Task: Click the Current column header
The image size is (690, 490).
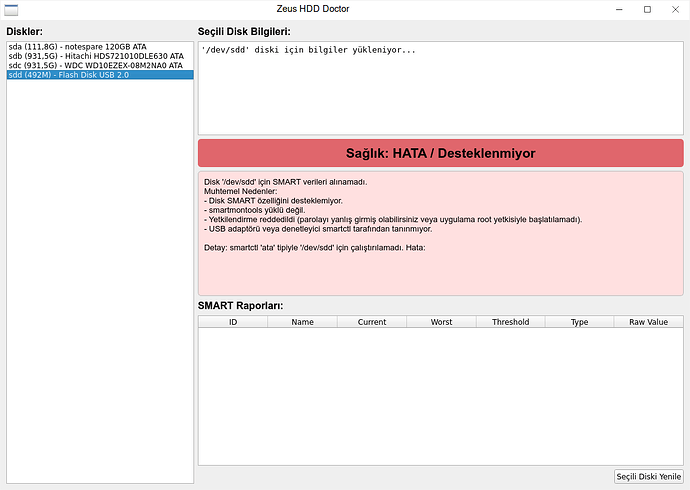Action: pyautogui.click(x=372, y=322)
